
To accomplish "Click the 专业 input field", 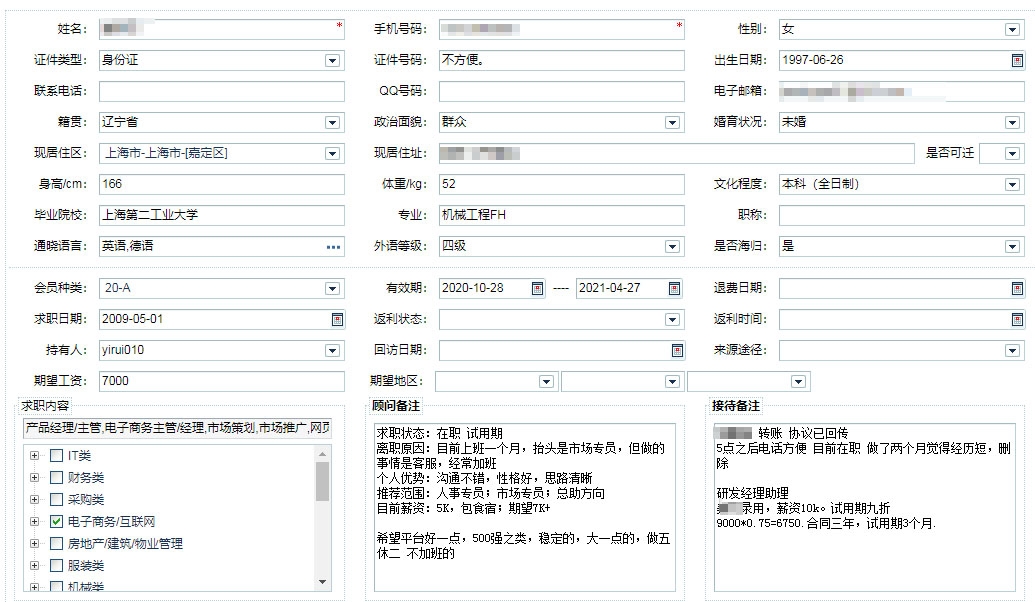I will 562,215.
